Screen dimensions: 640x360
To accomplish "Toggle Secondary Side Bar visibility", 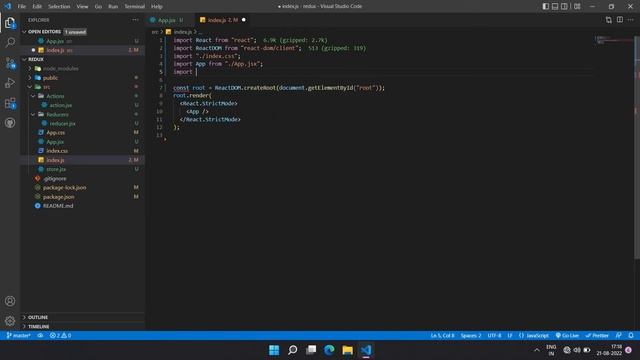I will click(564, 6).
